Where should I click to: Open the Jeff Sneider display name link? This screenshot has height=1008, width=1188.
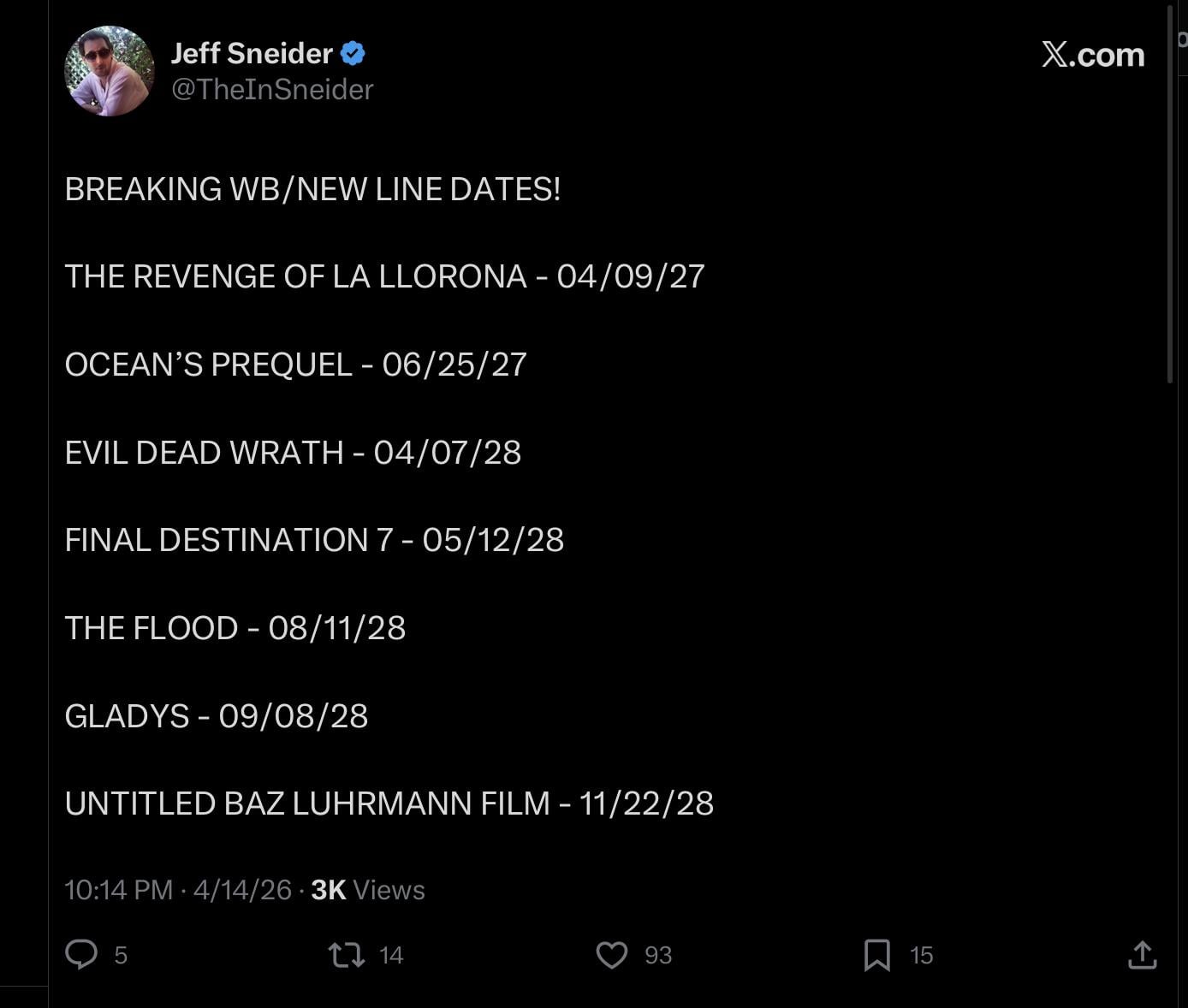tap(252, 54)
